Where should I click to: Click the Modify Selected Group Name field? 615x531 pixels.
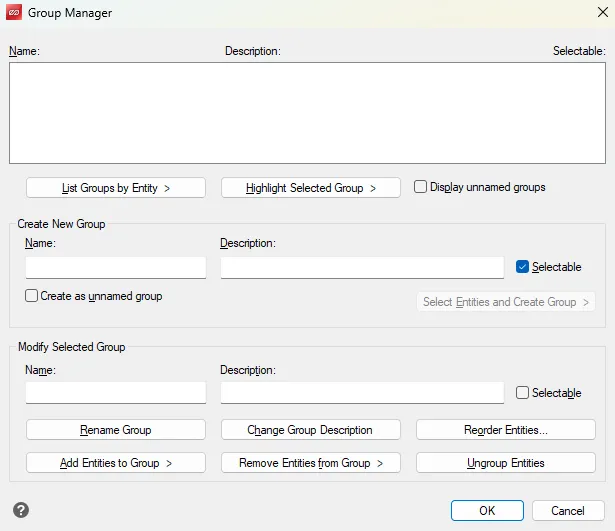116,393
